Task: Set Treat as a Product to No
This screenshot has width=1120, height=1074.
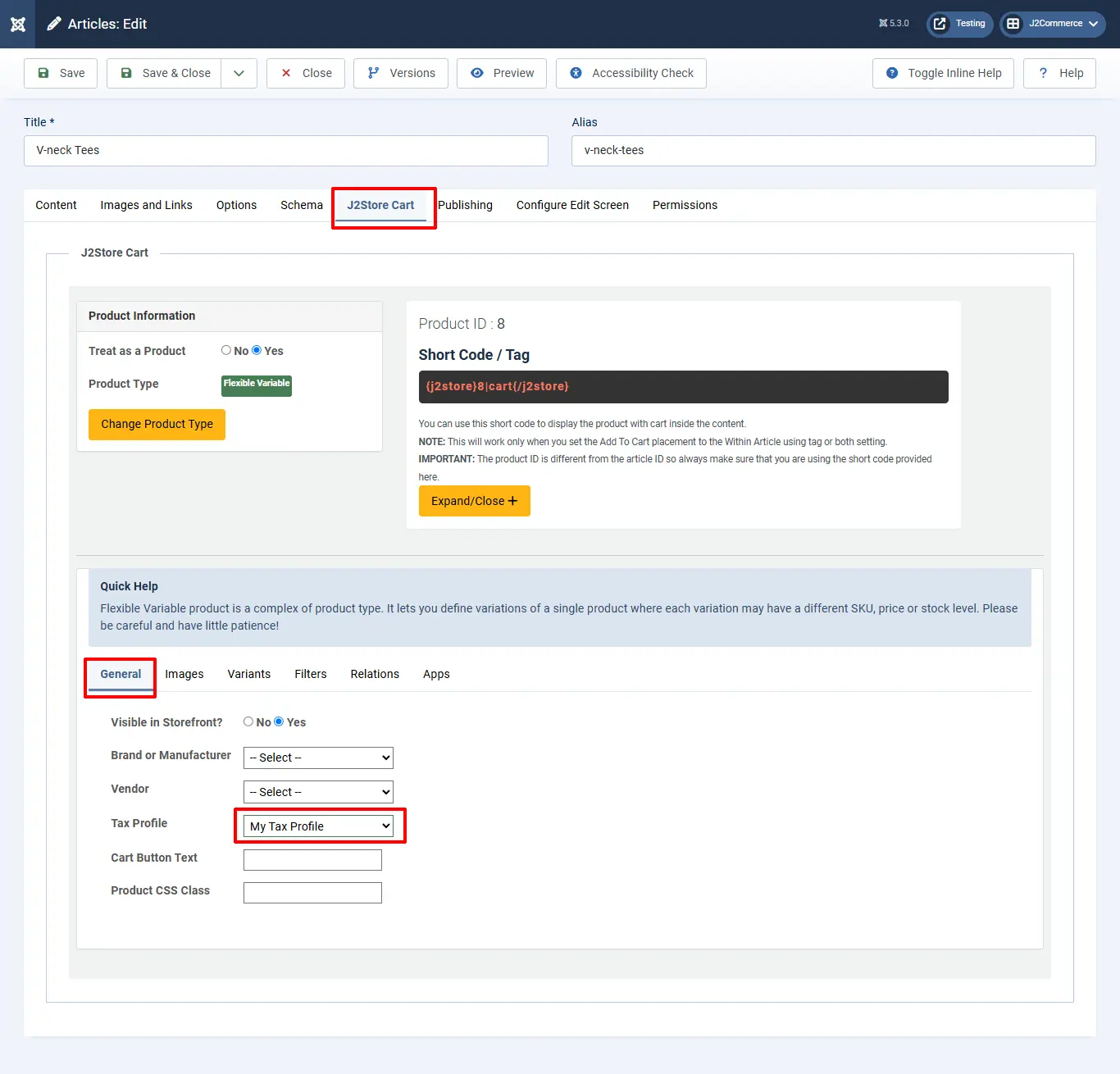Action: pos(226,350)
